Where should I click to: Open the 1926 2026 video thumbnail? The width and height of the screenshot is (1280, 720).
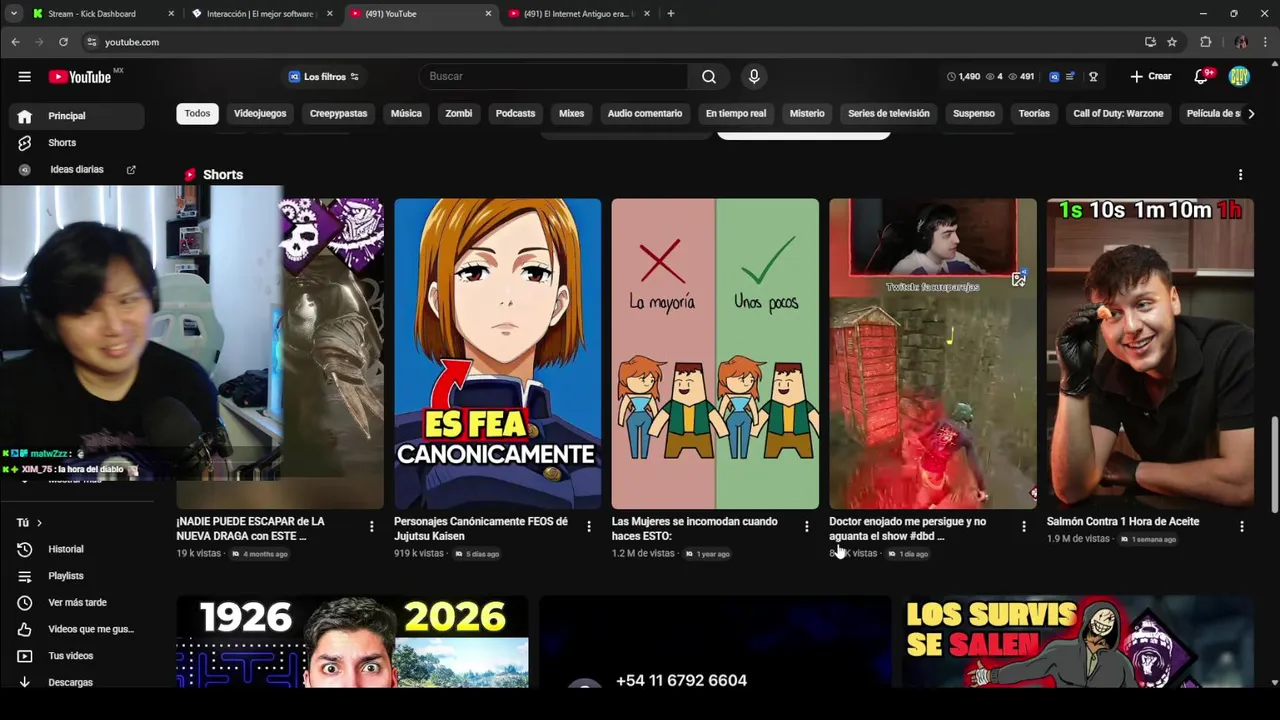tap(352, 642)
